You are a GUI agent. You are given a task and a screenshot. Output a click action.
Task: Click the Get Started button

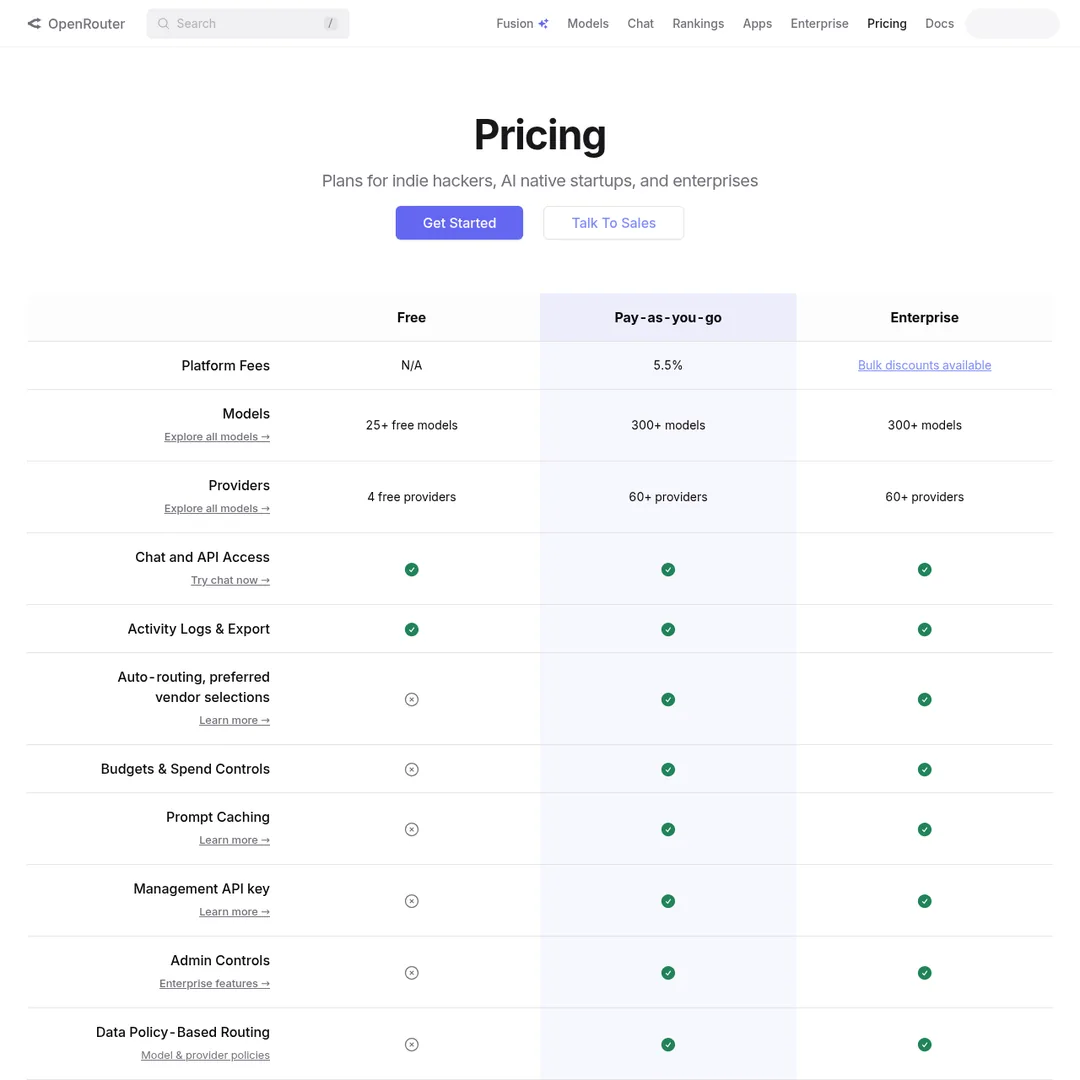(x=459, y=222)
